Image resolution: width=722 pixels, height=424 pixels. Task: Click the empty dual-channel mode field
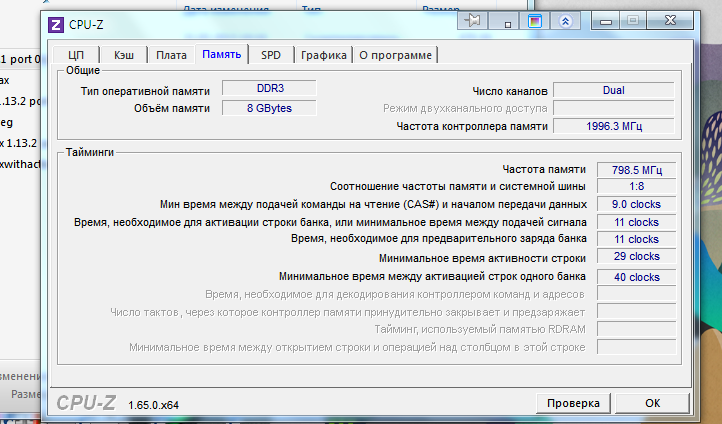tap(614, 108)
